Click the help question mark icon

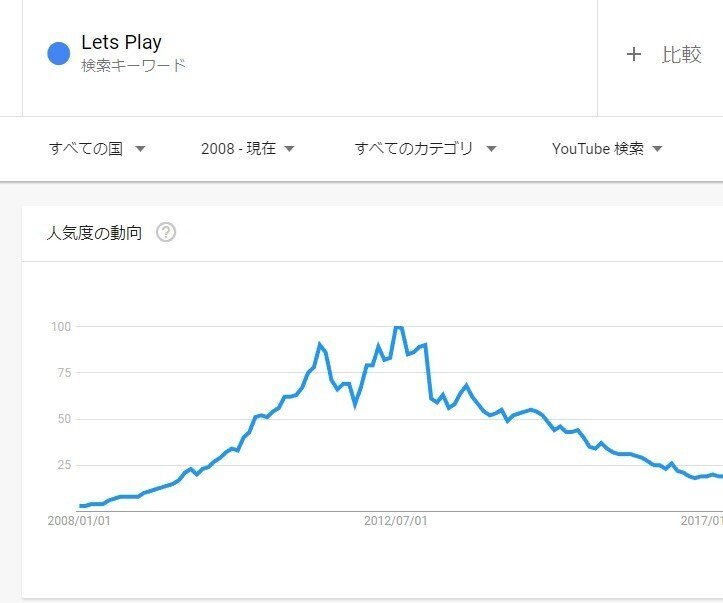(x=166, y=233)
